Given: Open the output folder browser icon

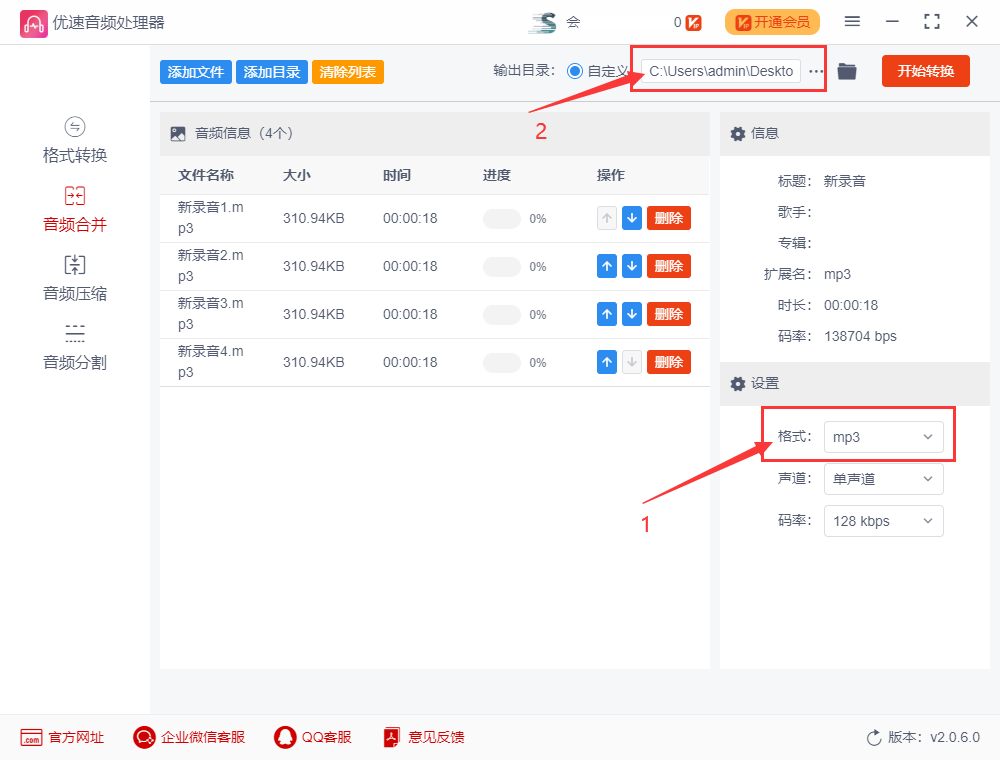Looking at the screenshot, I should tap(846, 71).
